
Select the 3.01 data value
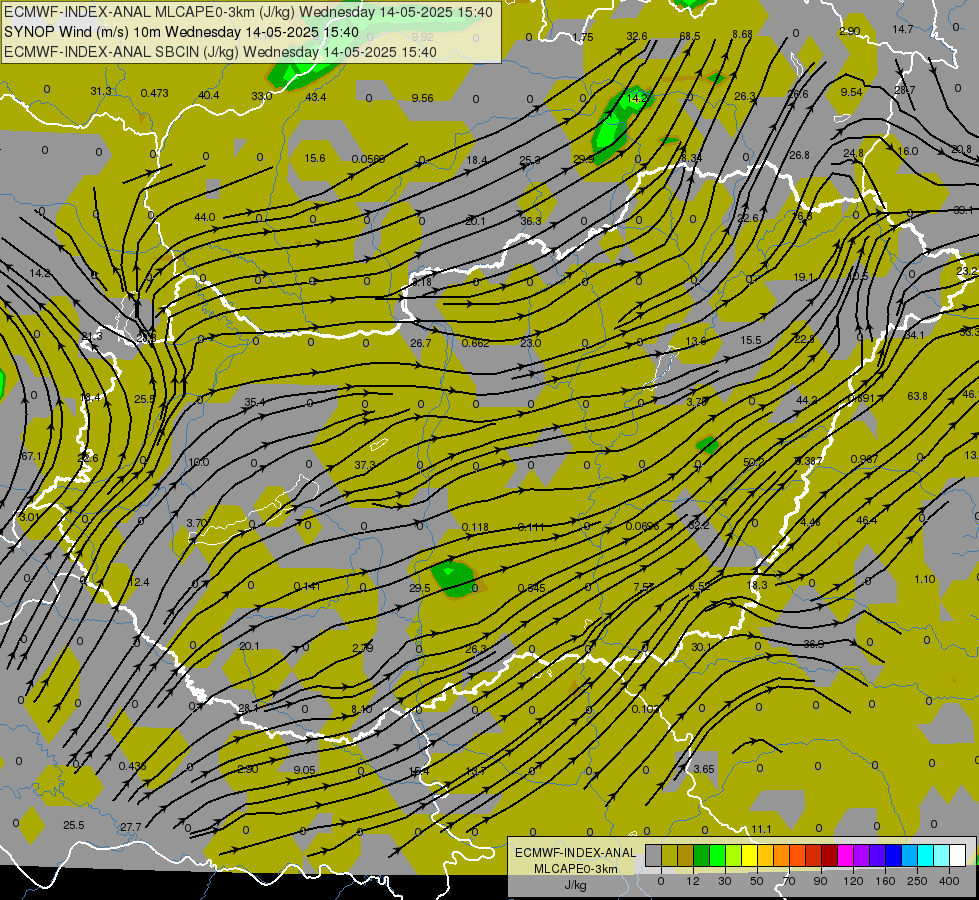click(29, 517)
